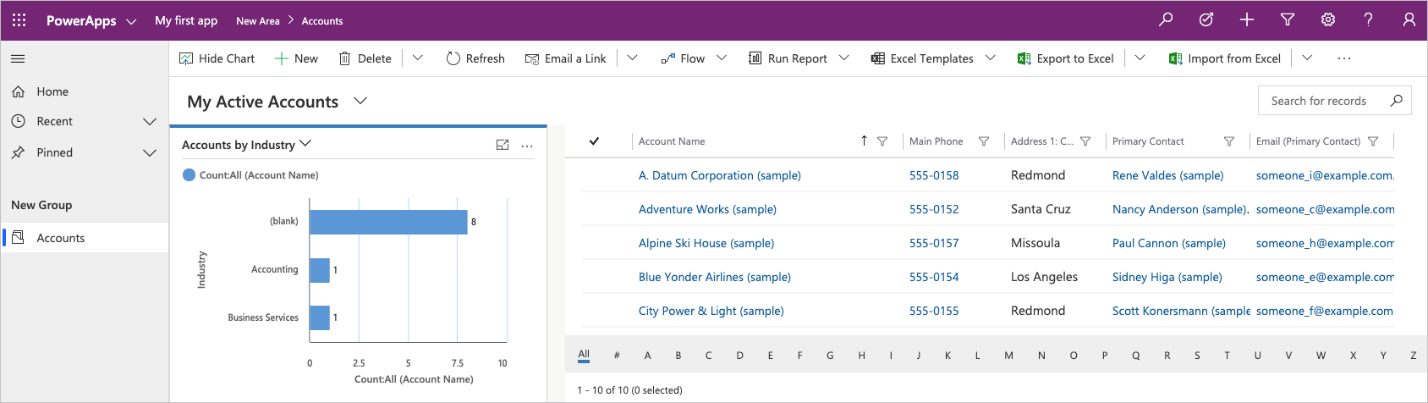This screenshot has height=403, width=1428.
Task: Open the dropdown arrow next to Import from Excel
Action: tap(1307, 58)
